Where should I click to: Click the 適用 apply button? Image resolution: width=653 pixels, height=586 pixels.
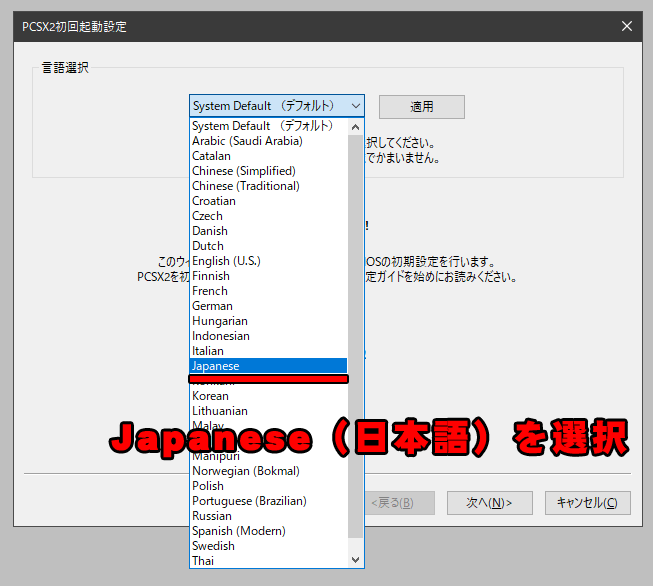(x=421, y=107)
